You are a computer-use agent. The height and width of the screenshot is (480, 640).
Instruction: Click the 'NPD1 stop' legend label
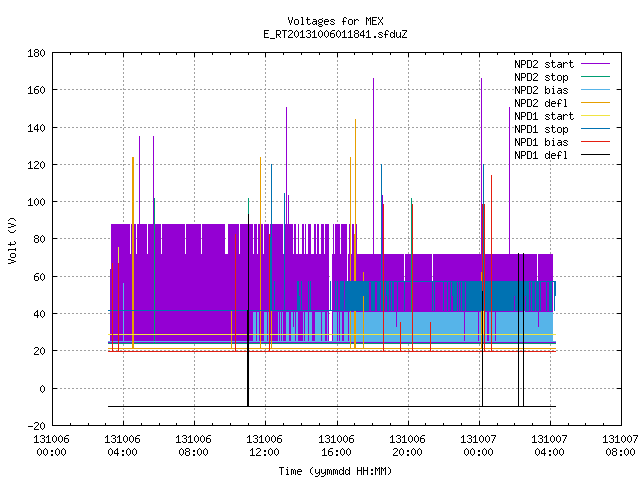[541, 129]
